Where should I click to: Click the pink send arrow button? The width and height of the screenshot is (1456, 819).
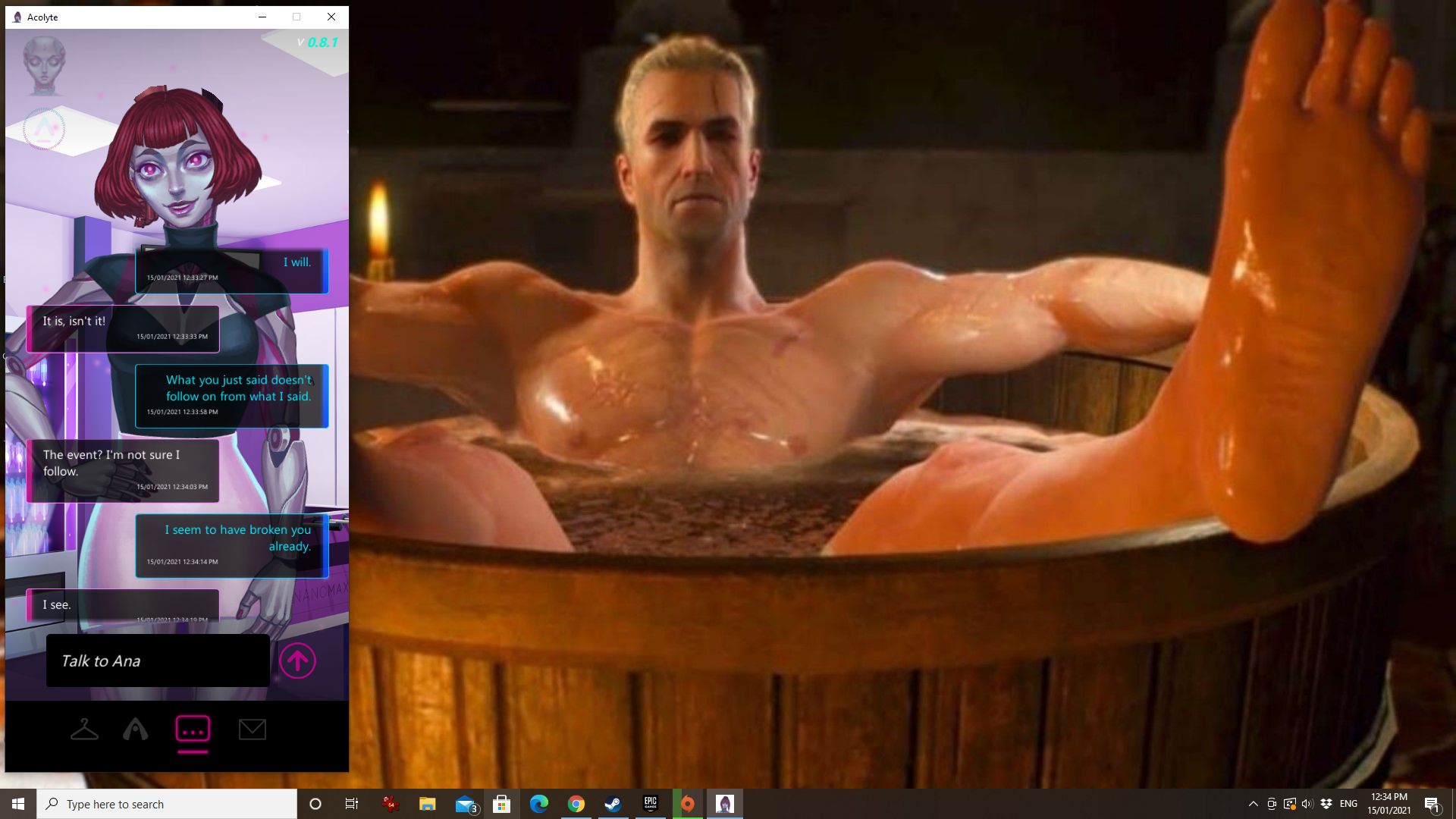coord(297,661)
